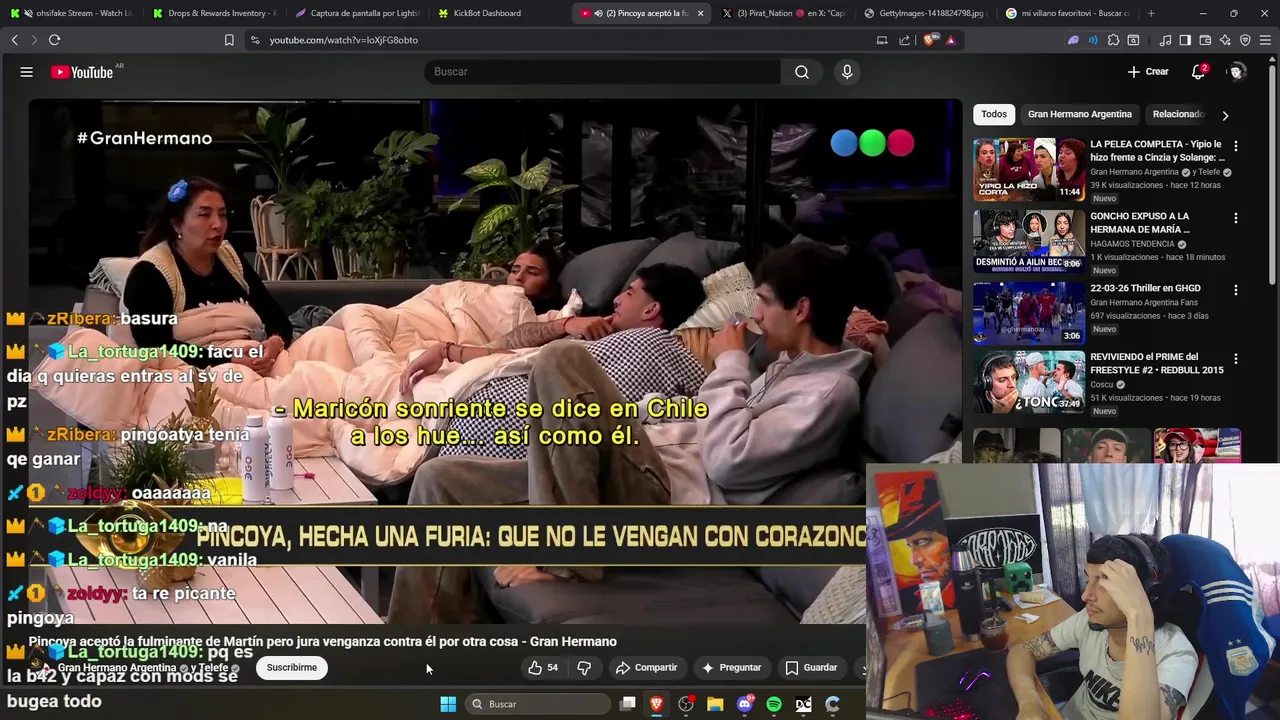
Task: Open Discord from the taskbar
Action: pyautogui.click(x=744, y=704)
